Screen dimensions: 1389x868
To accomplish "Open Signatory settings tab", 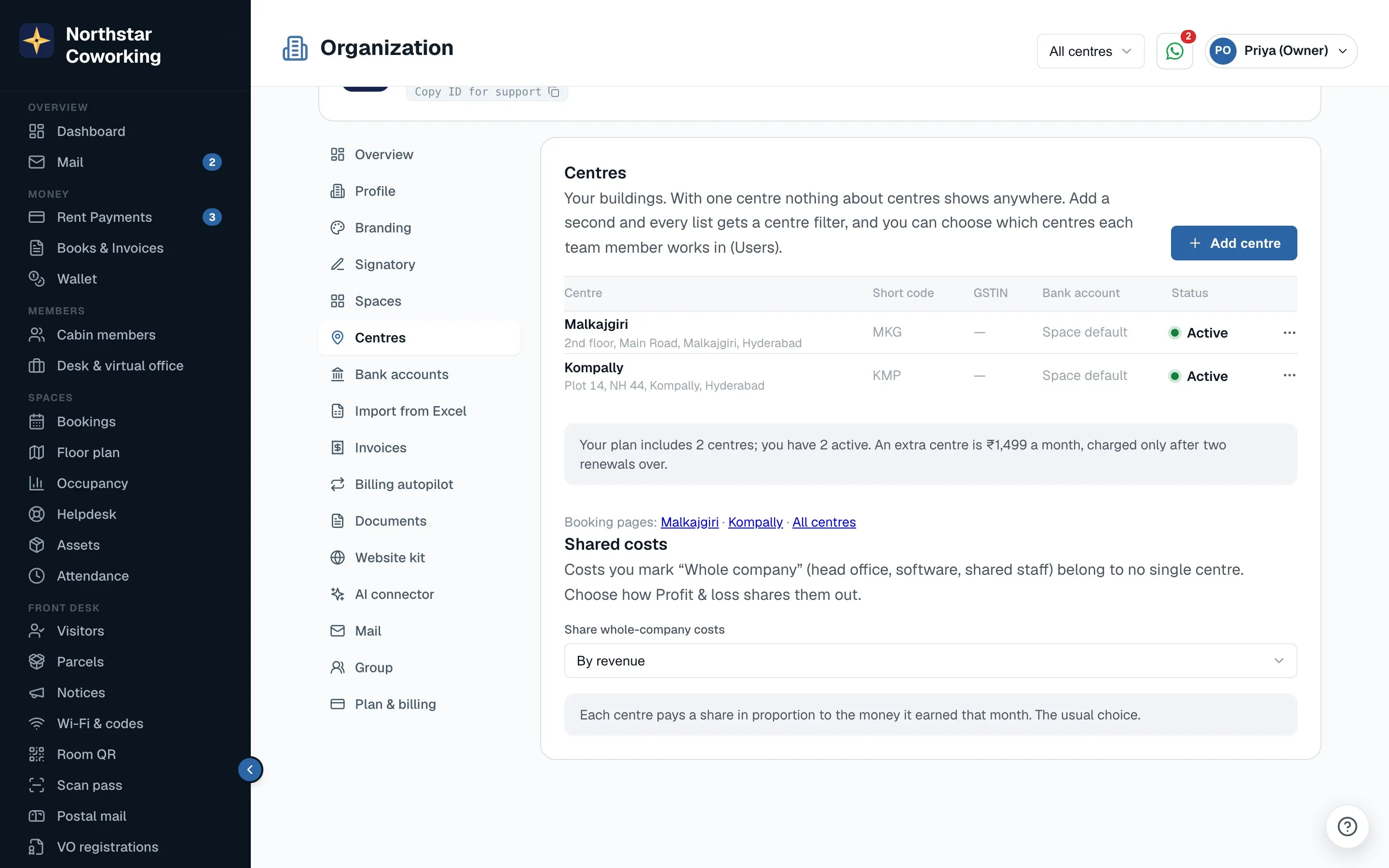I will 419,265.
